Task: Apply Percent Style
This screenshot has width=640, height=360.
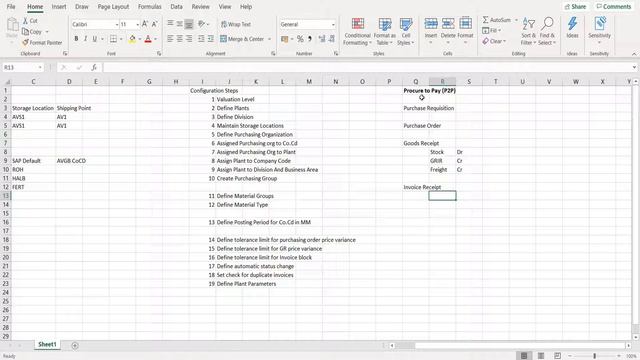Action: click(x=300, y=39)
